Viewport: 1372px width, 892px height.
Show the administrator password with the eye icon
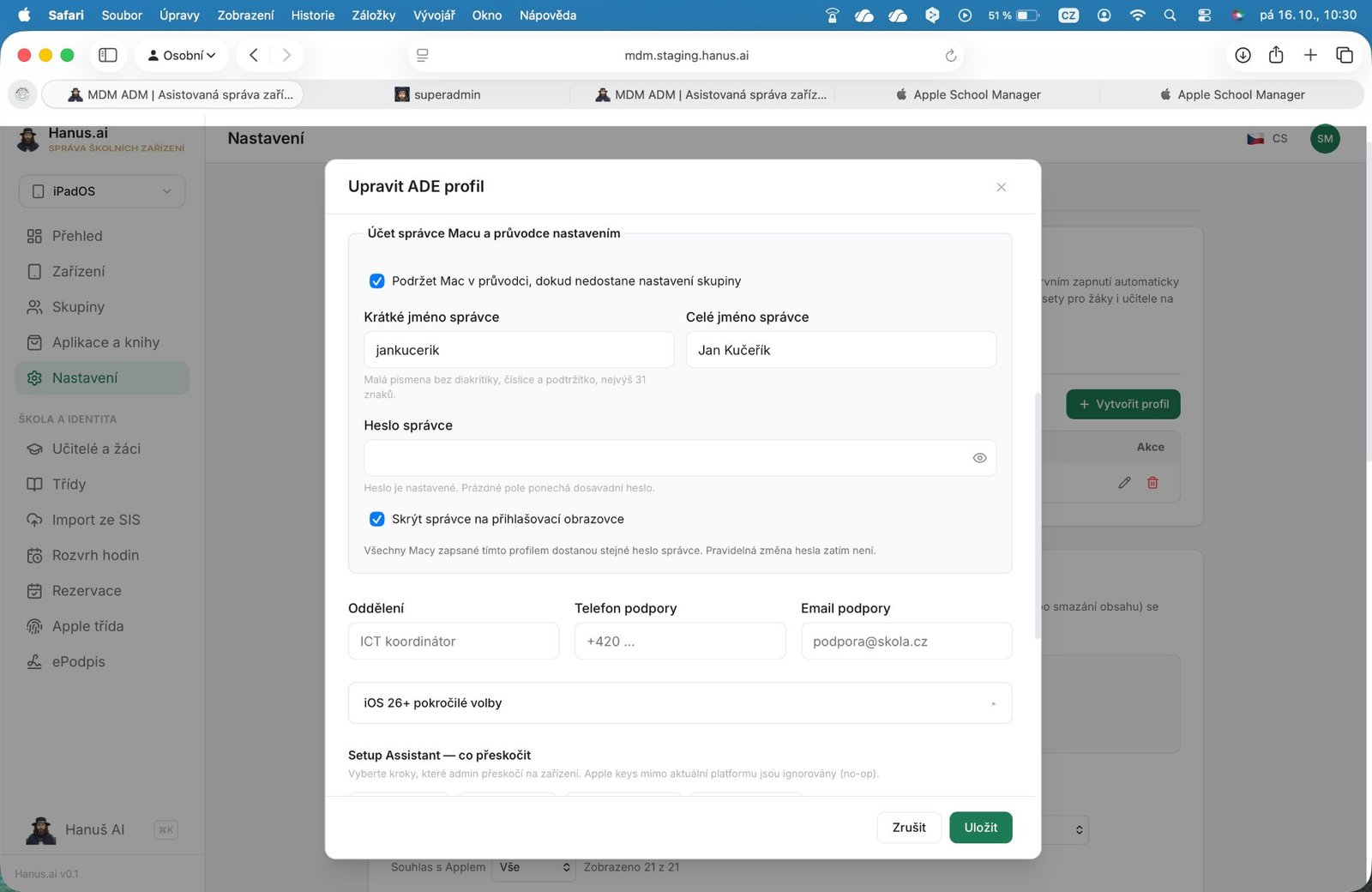pos(979,458)
